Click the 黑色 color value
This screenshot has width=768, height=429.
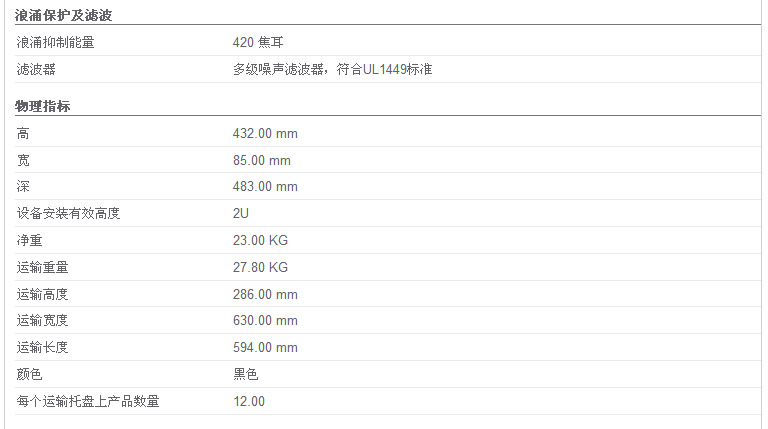point(245,374)
